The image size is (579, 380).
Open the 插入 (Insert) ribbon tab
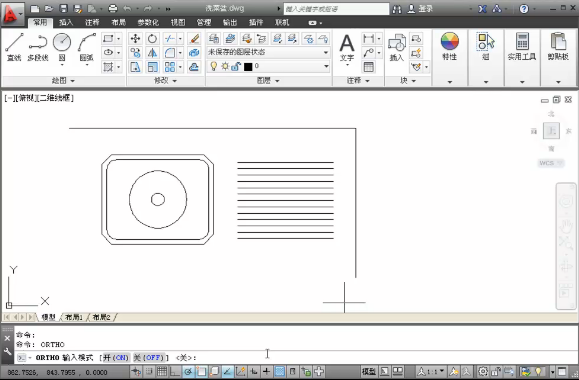[66, 23]
